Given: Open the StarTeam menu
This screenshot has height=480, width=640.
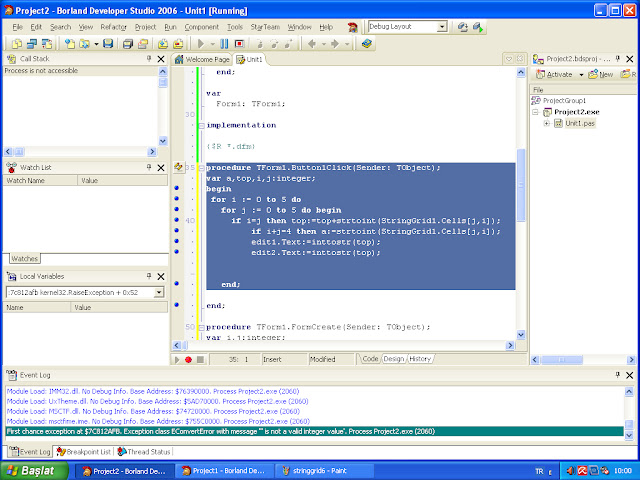Looking at the screenshot, I should pyautogui.click(x=265, y=27).
